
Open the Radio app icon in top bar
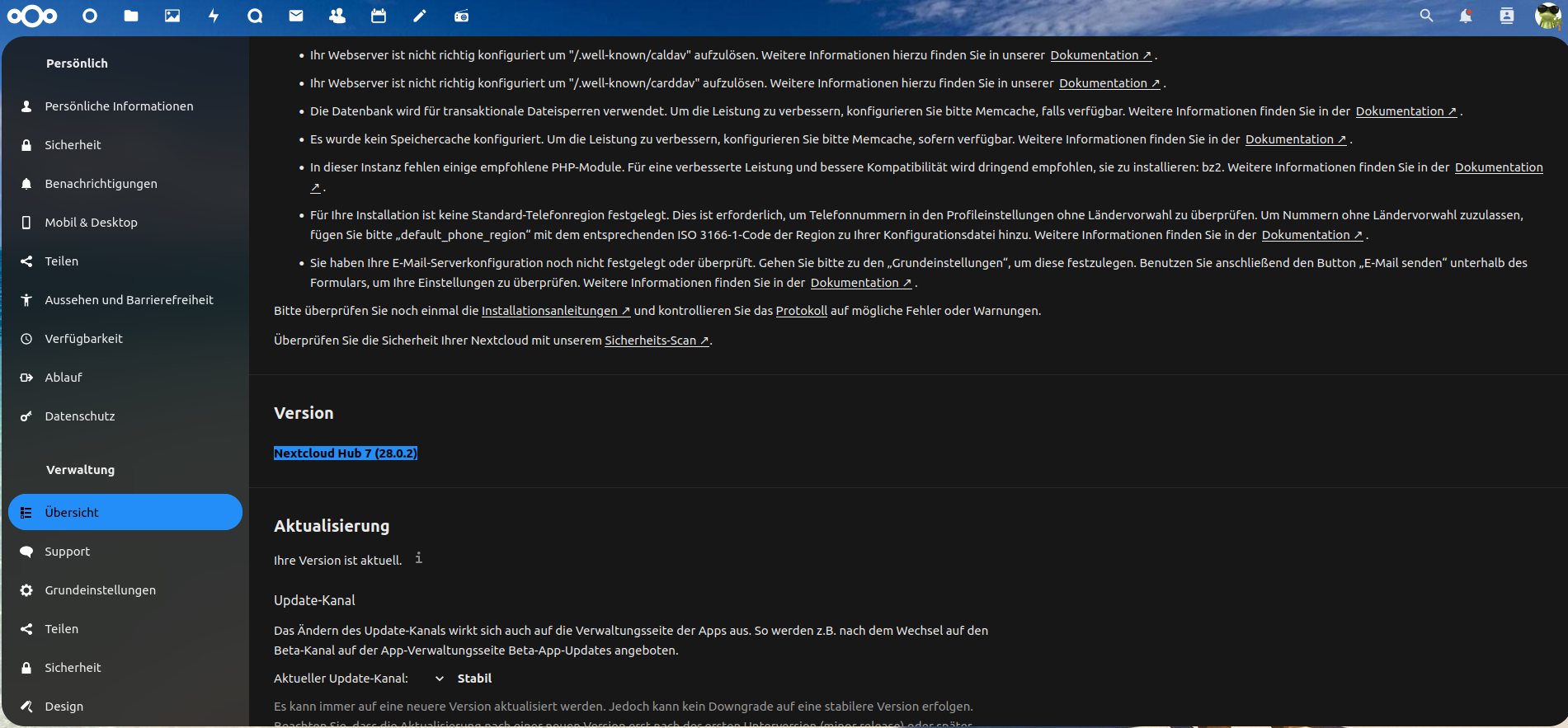(x=461, y=16)
